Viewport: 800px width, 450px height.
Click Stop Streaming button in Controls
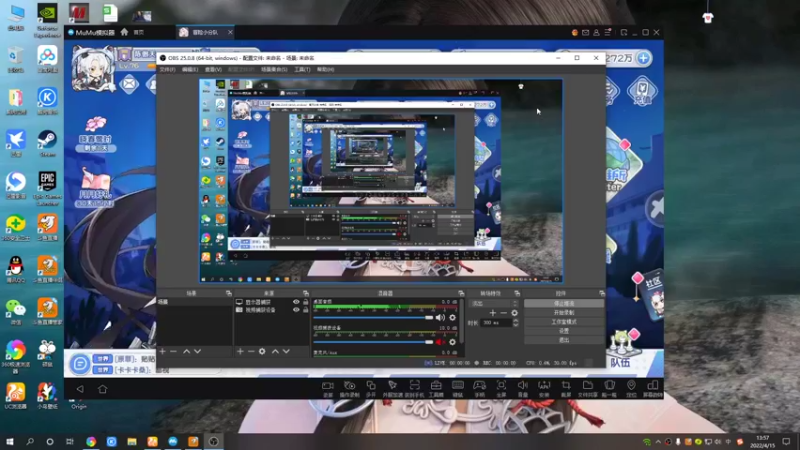564,304
